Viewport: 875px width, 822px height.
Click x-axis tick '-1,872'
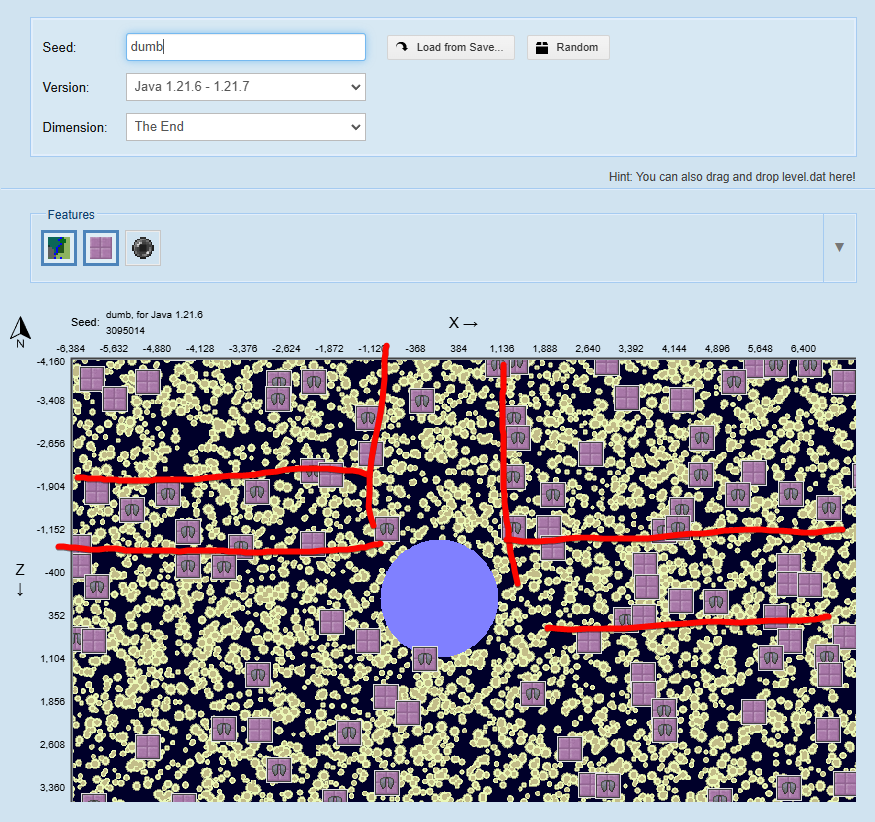pyautogui.click(x=329, y=349)
